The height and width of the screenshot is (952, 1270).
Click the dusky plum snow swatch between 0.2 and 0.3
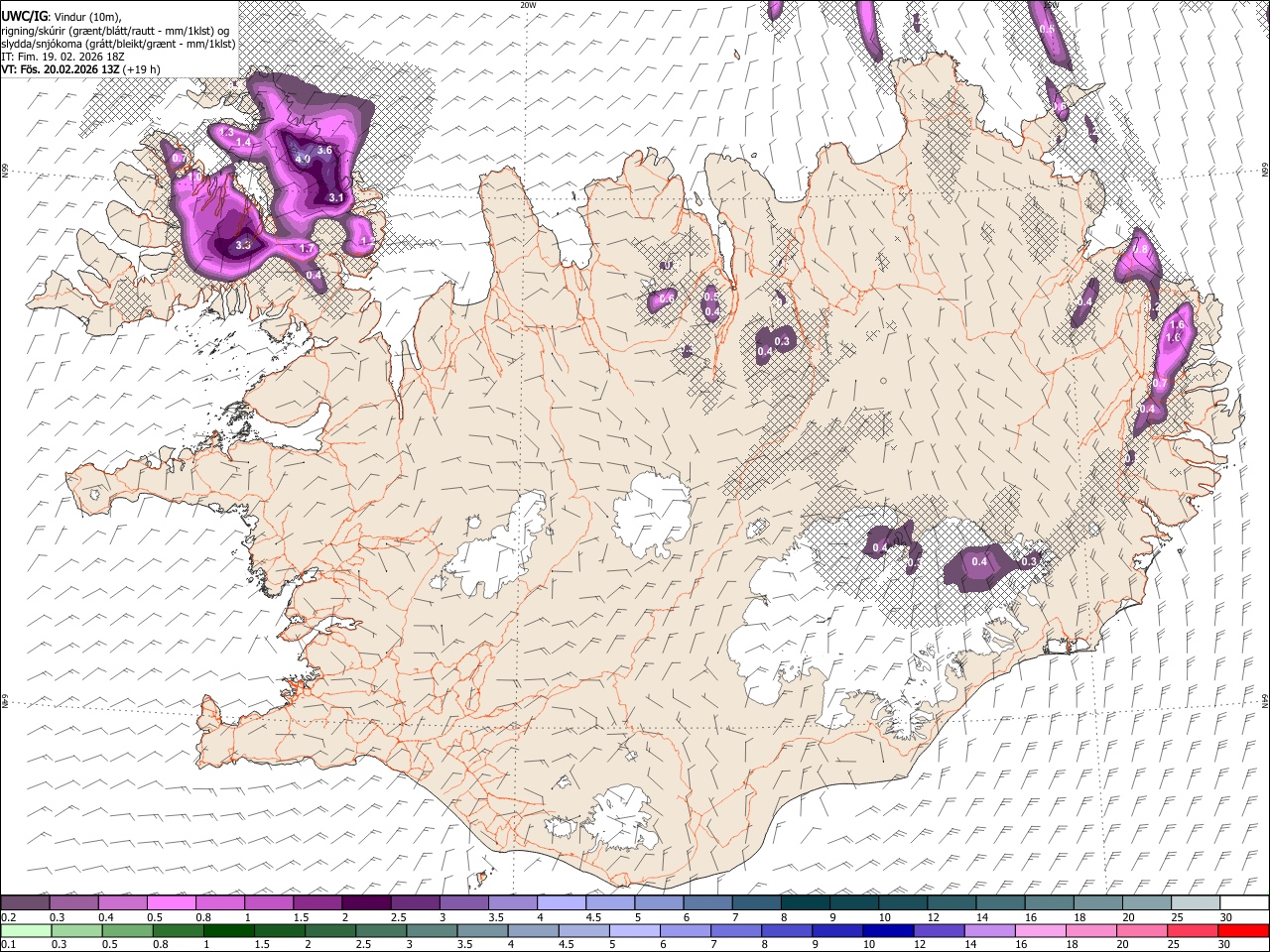(x=25, y=902)
